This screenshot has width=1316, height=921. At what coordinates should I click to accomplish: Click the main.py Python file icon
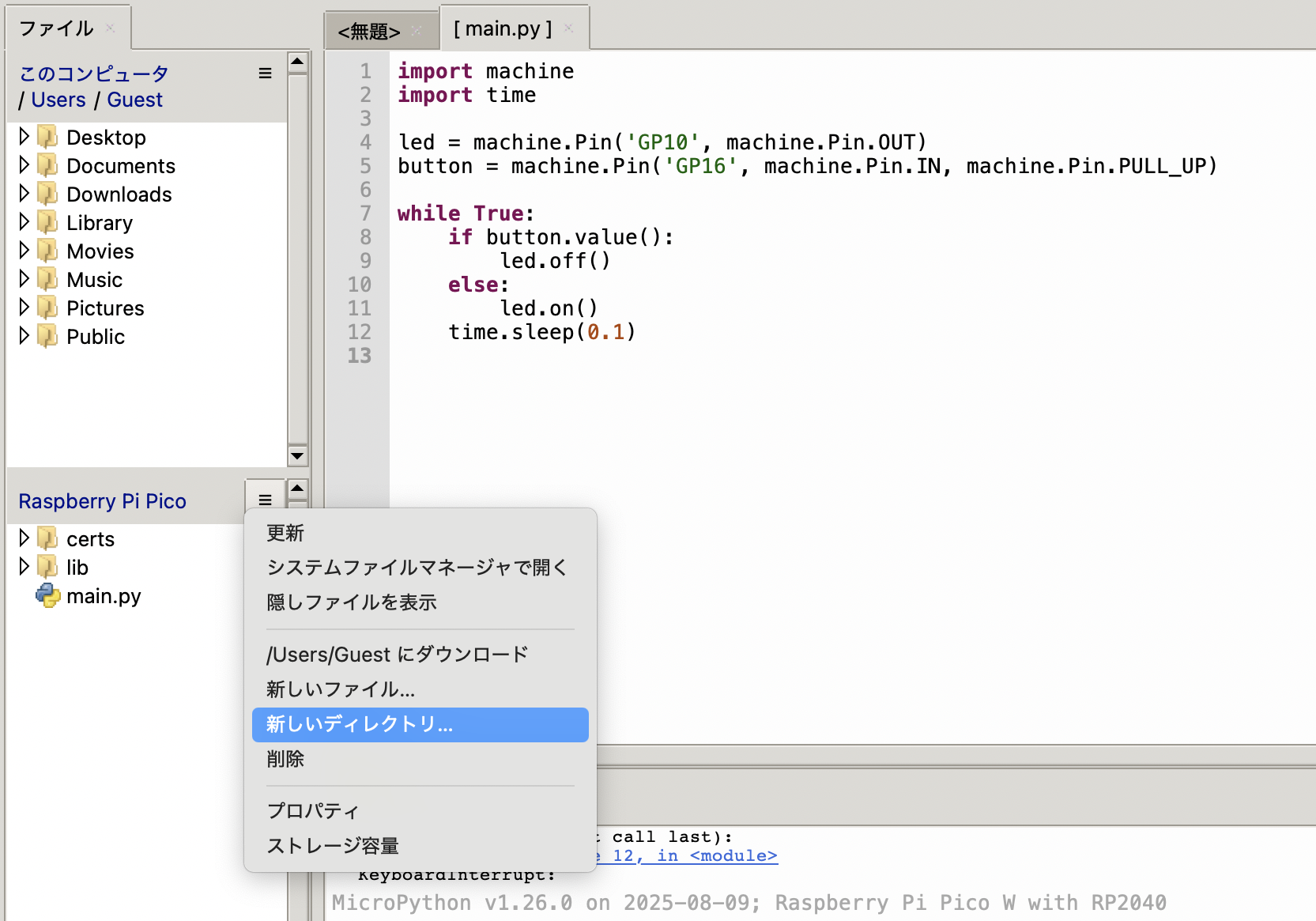point(48,595)
